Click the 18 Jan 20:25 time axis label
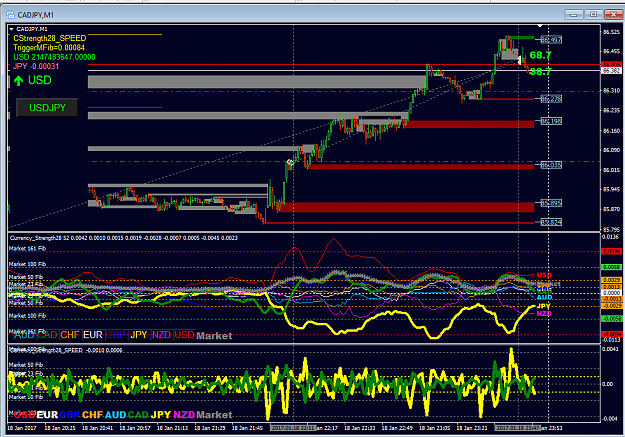The image size is (625, 437). (x=60, y=428)
